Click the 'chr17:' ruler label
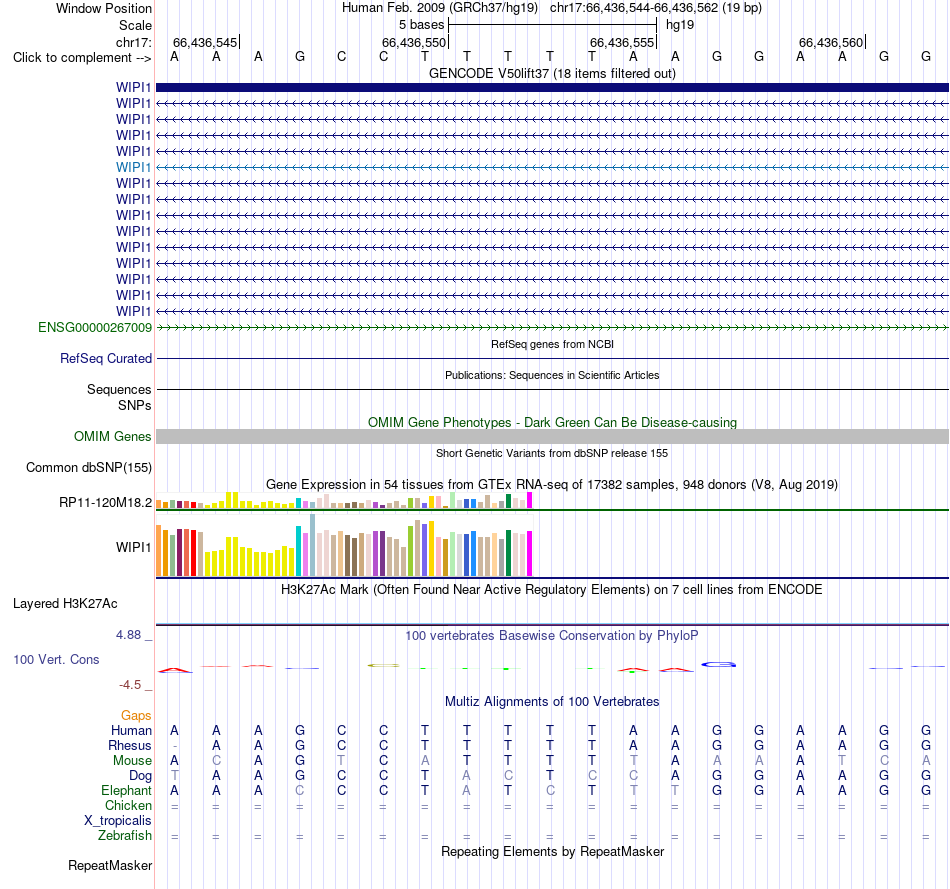Image resolution: width=950 pixels, height=889 pixels. point(133,42)
